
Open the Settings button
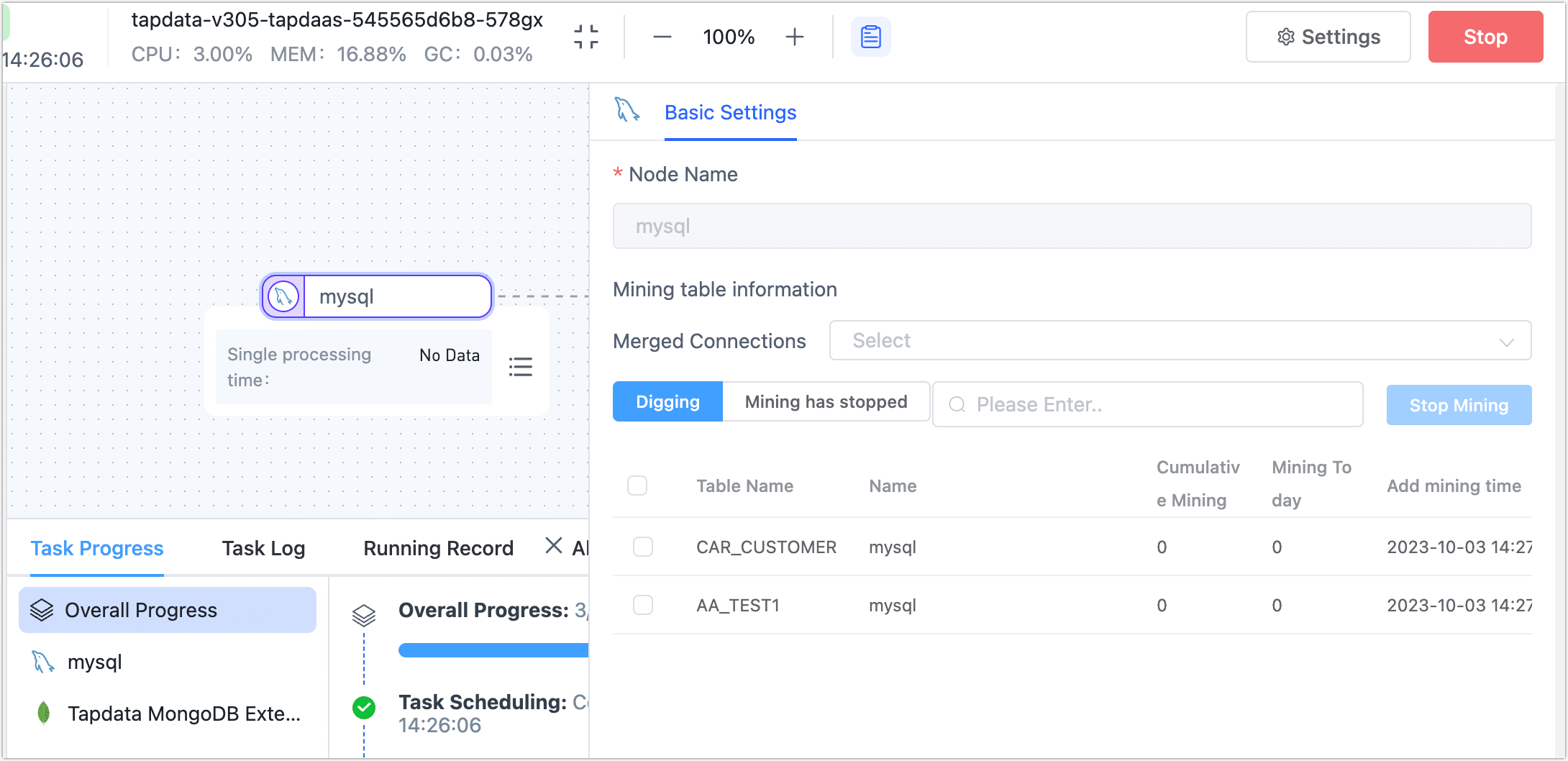[1328, 37]
